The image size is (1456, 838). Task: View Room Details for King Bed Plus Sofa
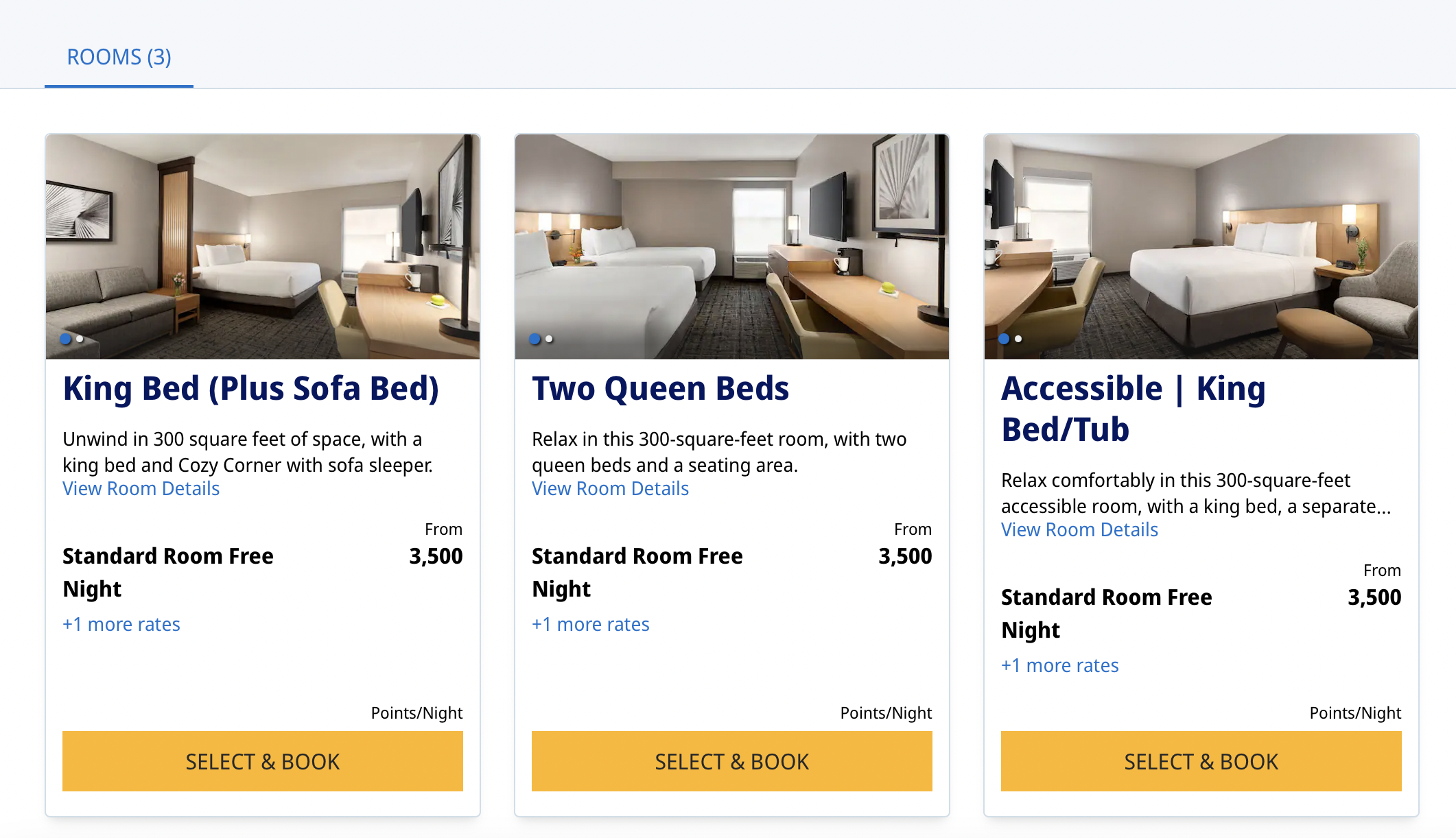pyautogui.click(x=141, y=489)
